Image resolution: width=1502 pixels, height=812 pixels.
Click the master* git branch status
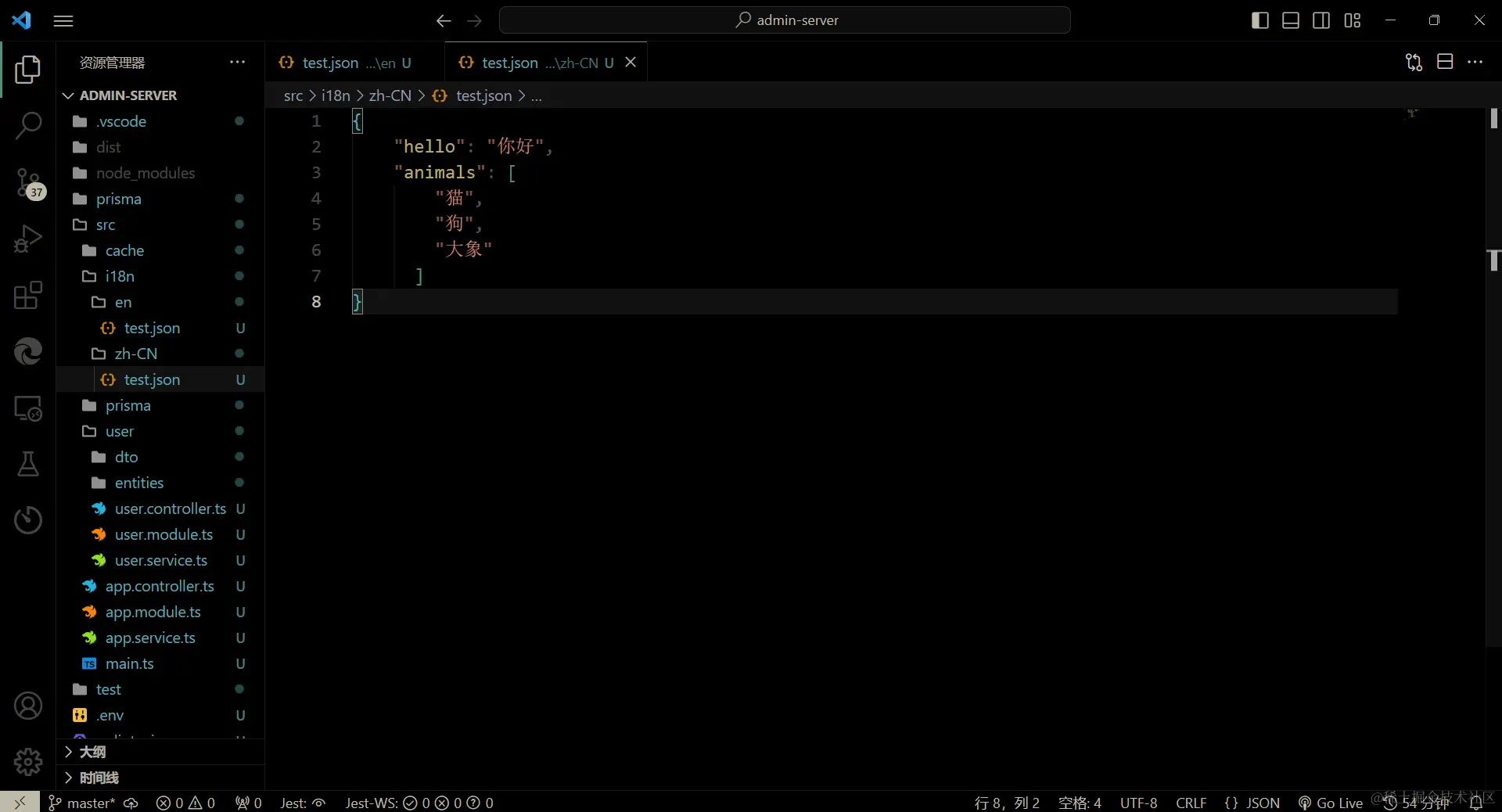pos(81,803)
